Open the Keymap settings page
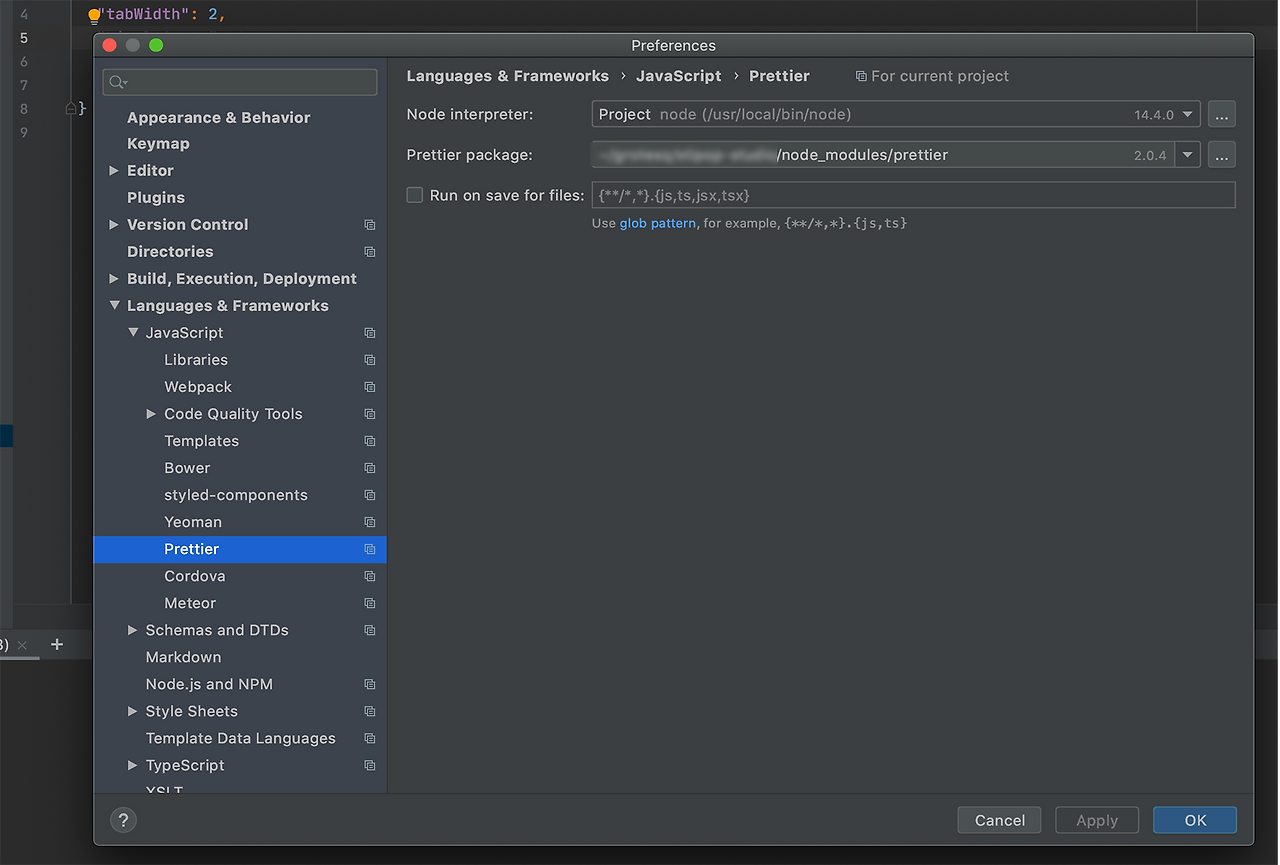 tap(158, 144)
